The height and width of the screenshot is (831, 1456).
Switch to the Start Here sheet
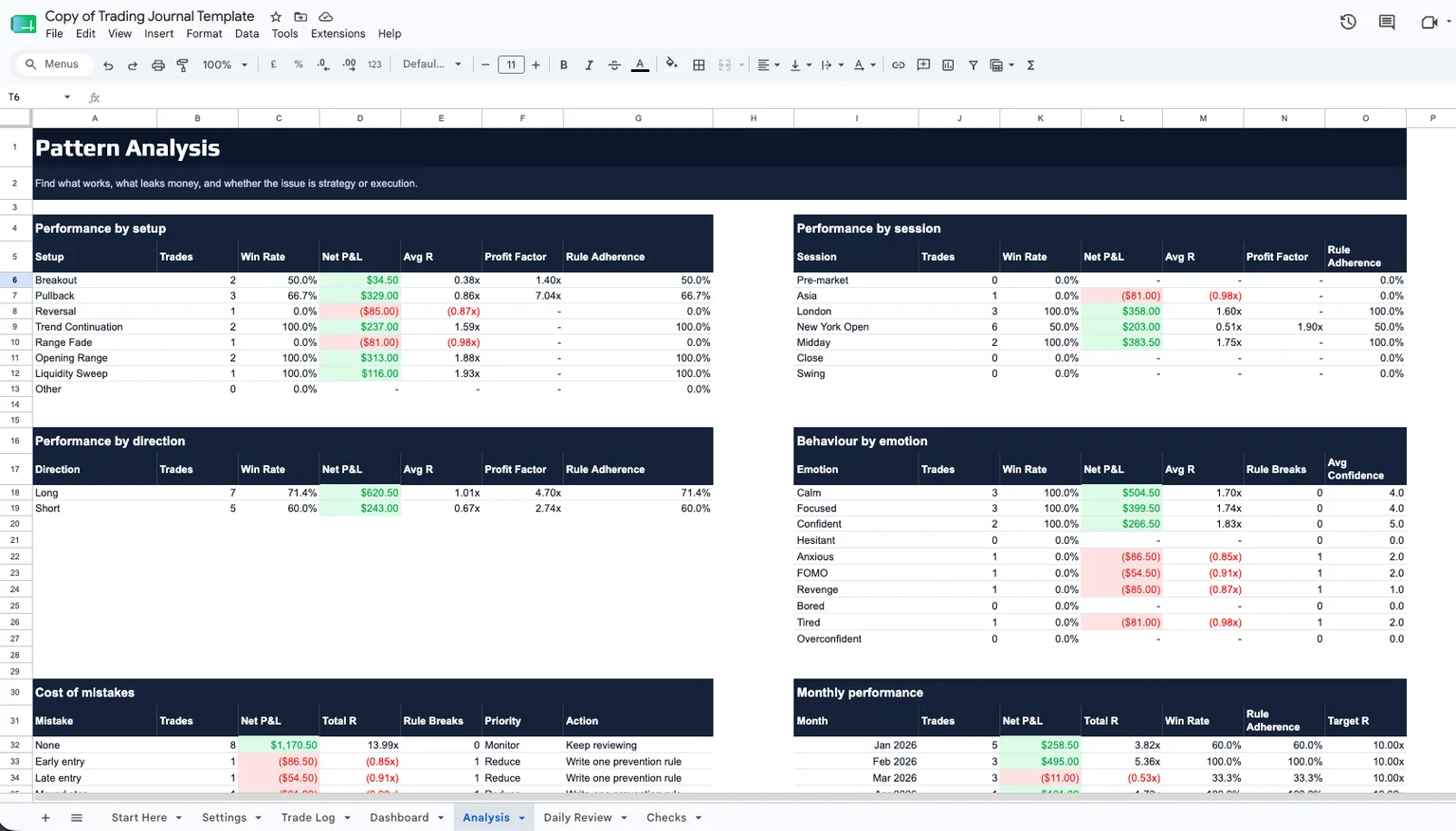(138, 818)
